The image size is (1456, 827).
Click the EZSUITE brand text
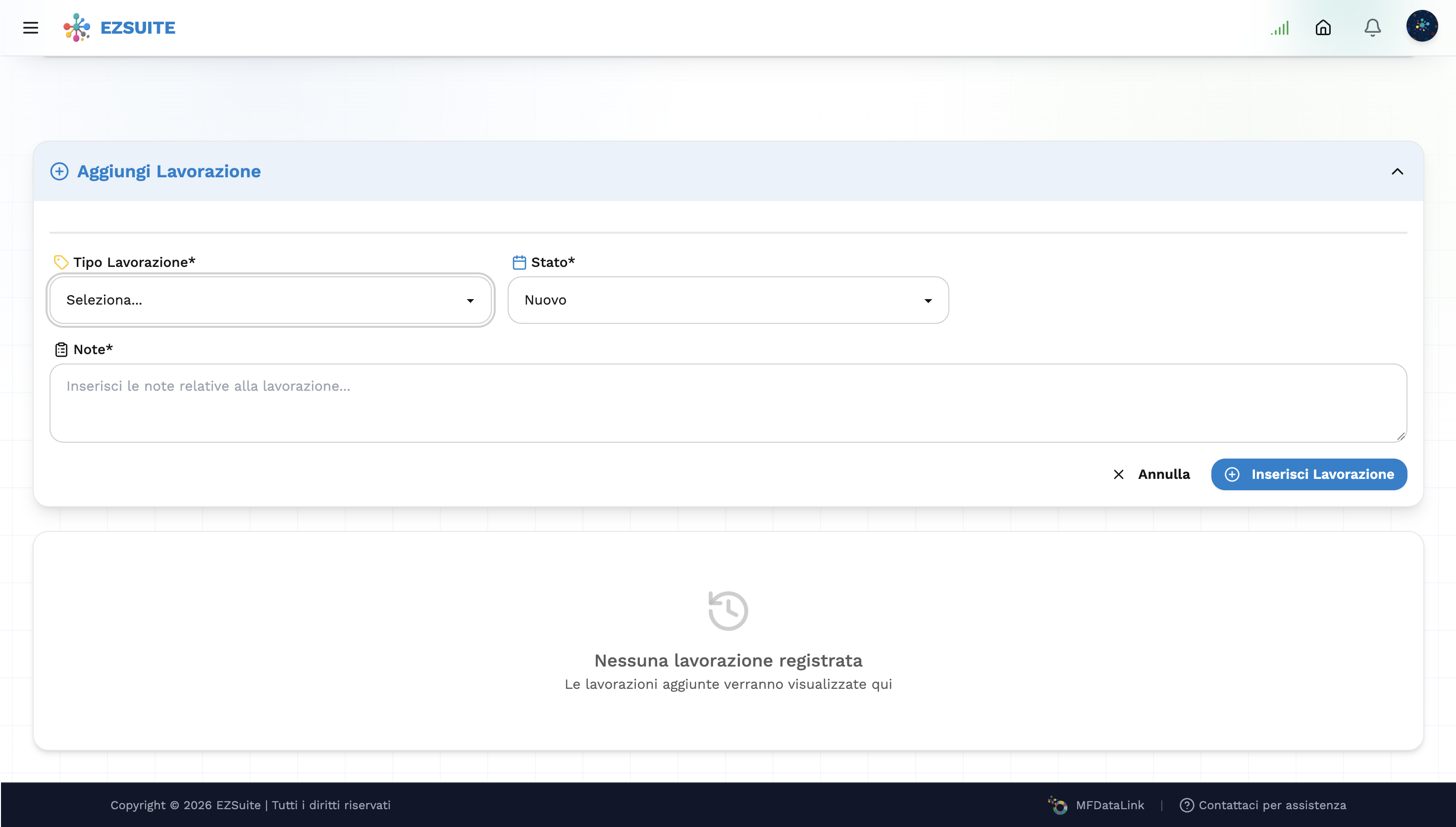[138, 28]
